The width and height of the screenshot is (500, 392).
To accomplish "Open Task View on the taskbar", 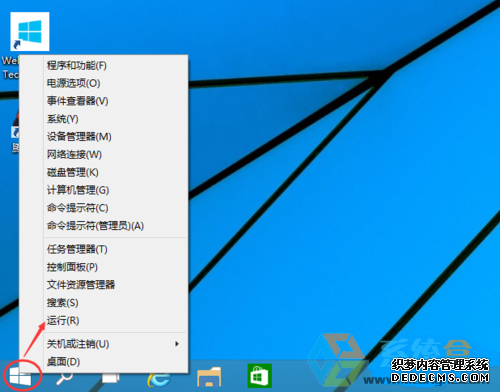I will pyautogui.click(x=110, y=378).
